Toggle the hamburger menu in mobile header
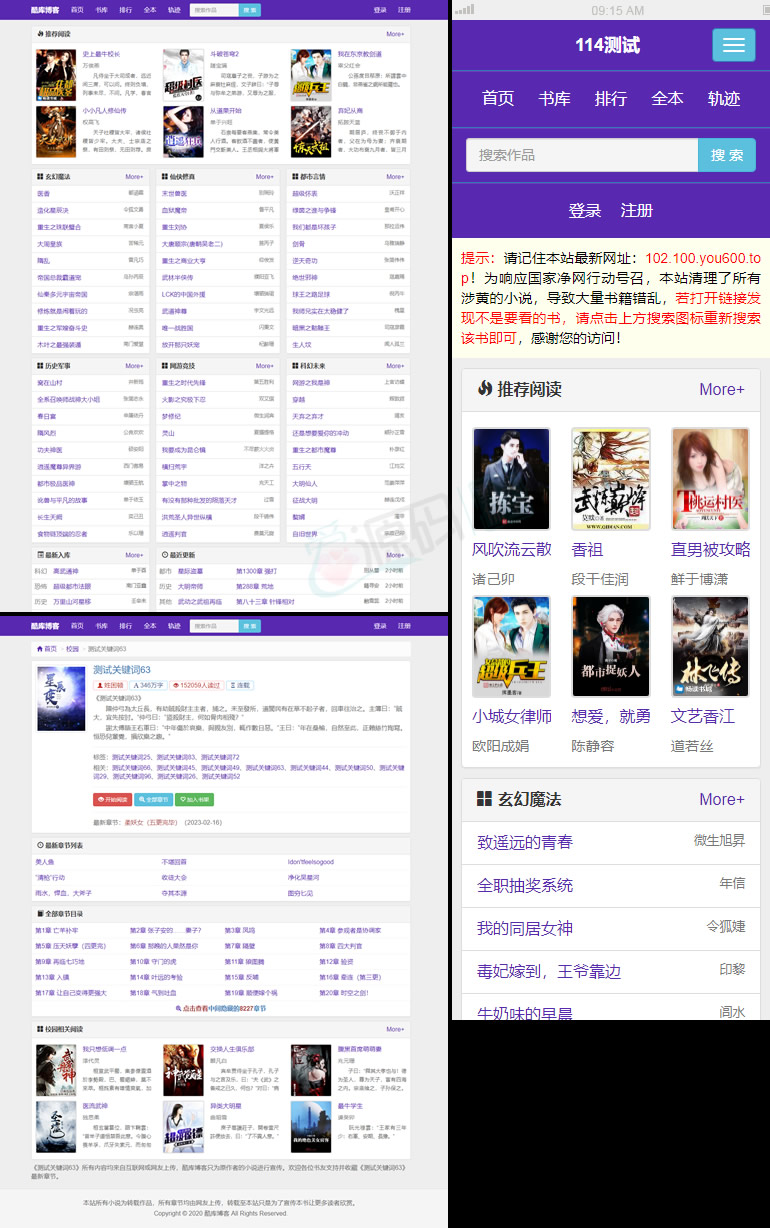This screenshot has height=1228, width=770. pyautogui.click(x=733, y=45)
